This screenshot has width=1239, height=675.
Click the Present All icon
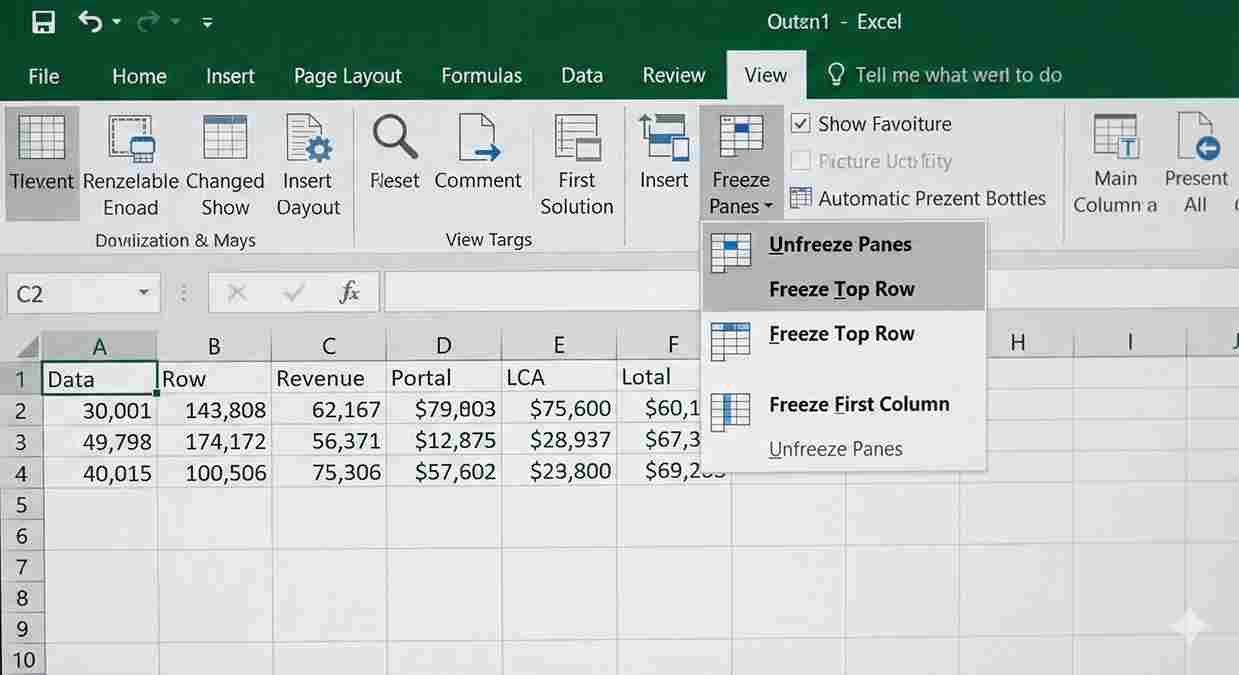[x=1196, y=137]
